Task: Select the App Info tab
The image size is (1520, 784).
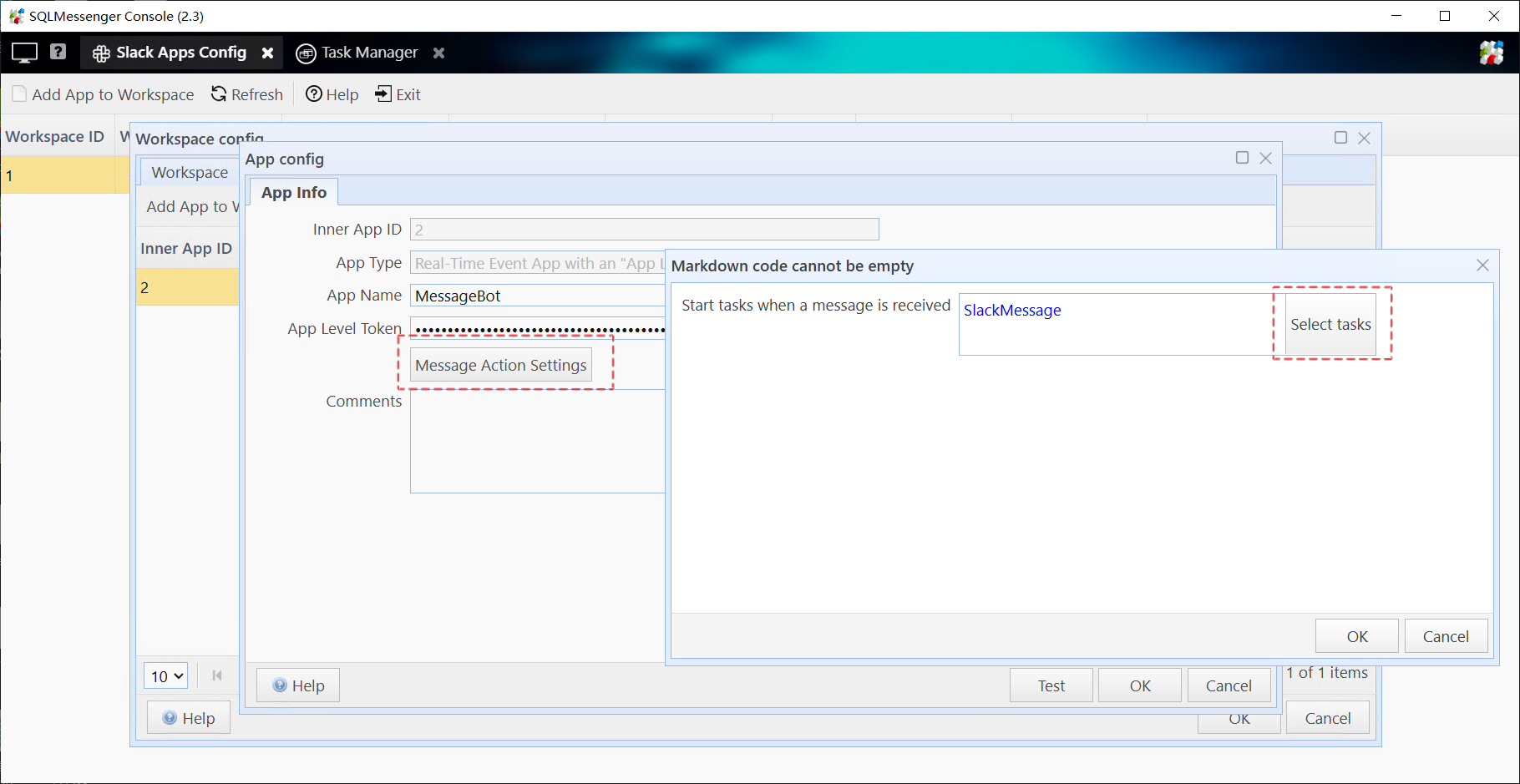Action: [x=293, y=193]
